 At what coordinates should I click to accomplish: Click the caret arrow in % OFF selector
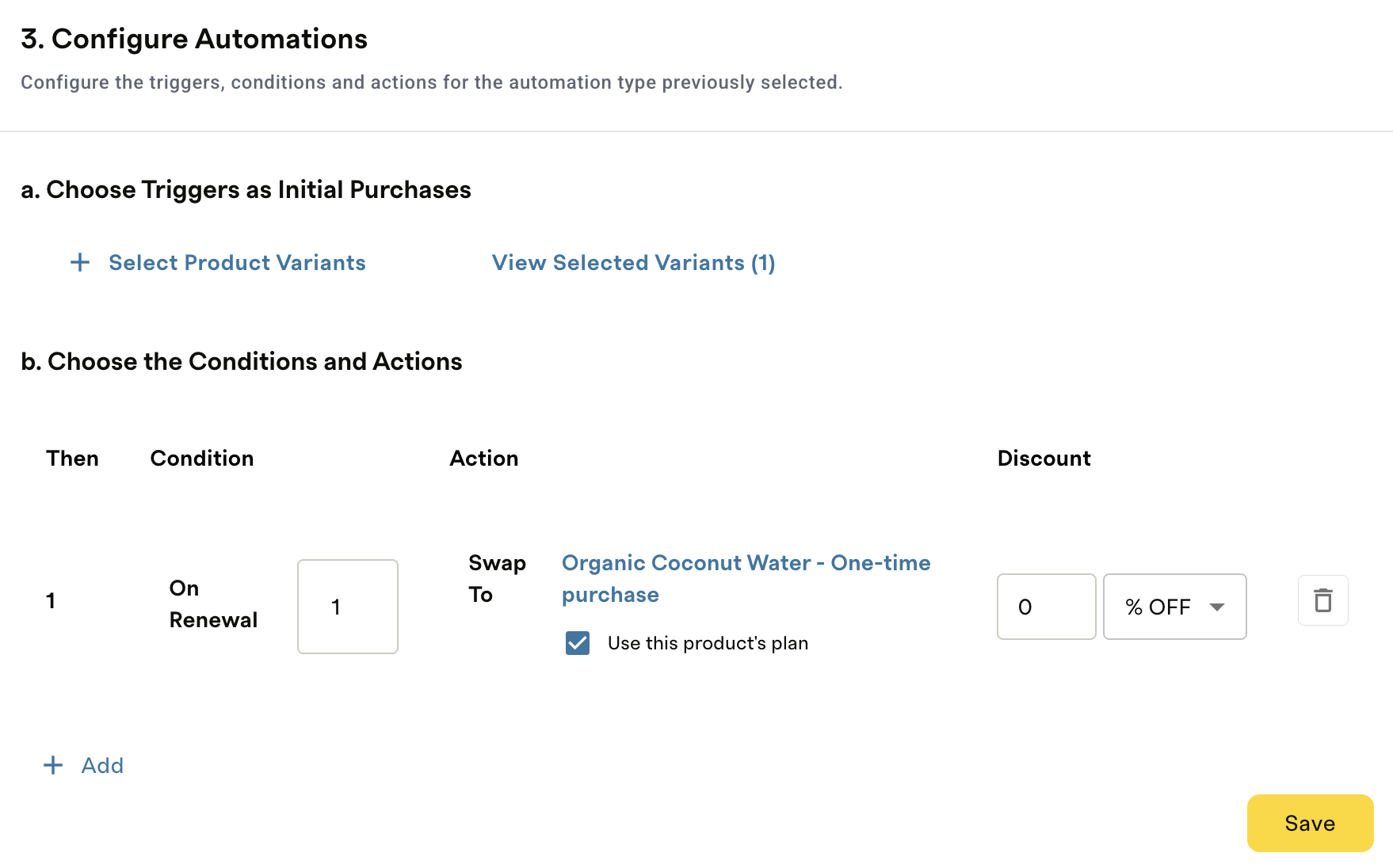click(x=1217, y=607)
